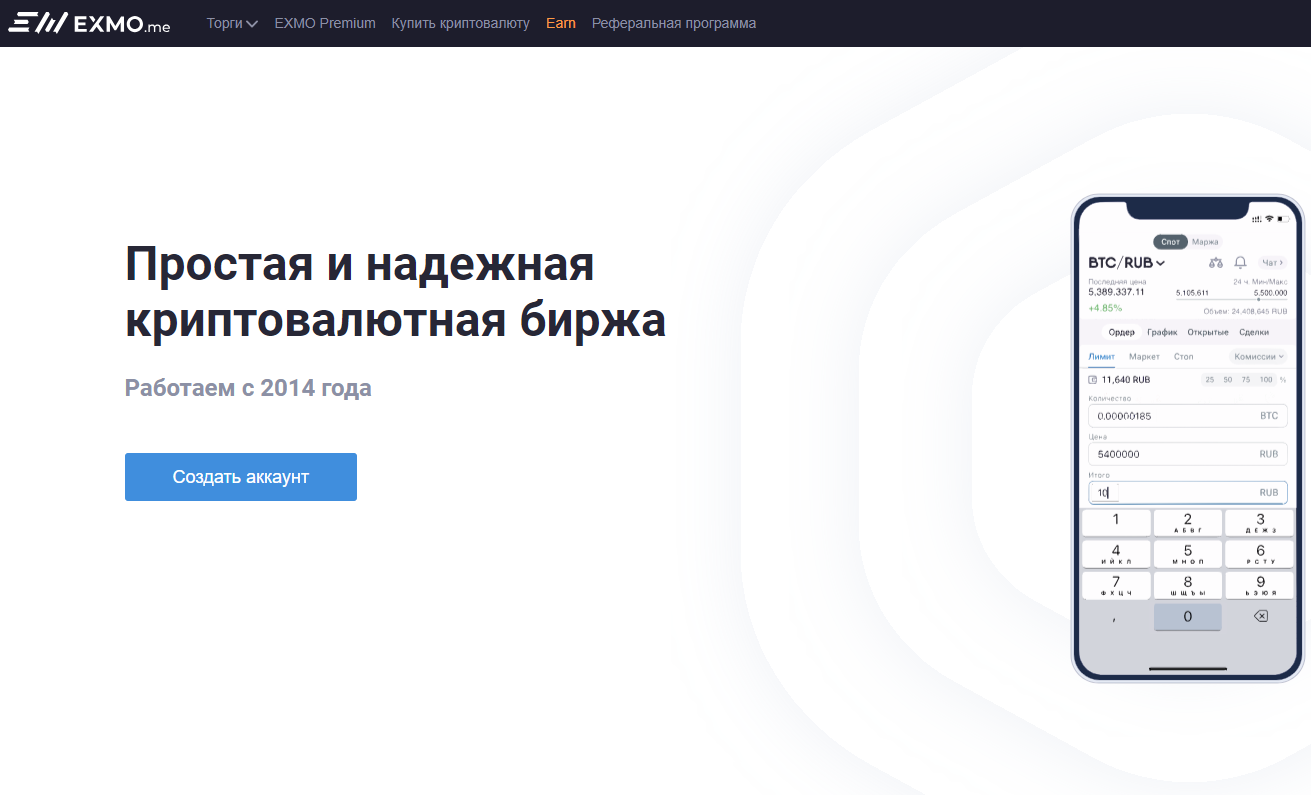Tap the comma key on phone keypad
The height and width of the screenshot is (795, 1311).
pyautogui.click(x=1115, y=618)
